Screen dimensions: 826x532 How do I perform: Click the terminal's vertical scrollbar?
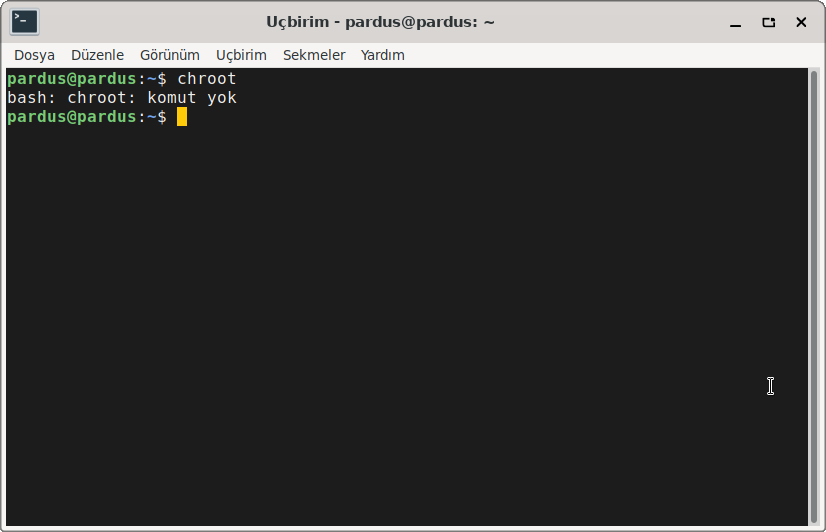pyautogui.click(x=814, y=297)
